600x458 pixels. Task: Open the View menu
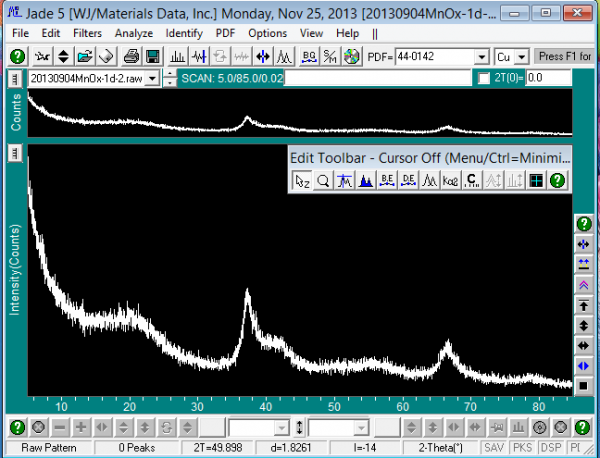[x=311, y=33]
